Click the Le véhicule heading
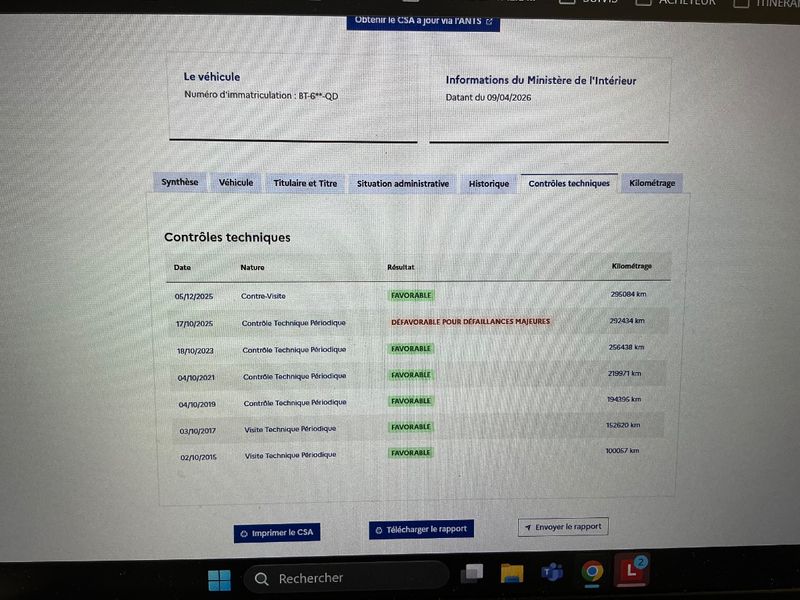The image size is (800, 600). [x=212, y=77]
